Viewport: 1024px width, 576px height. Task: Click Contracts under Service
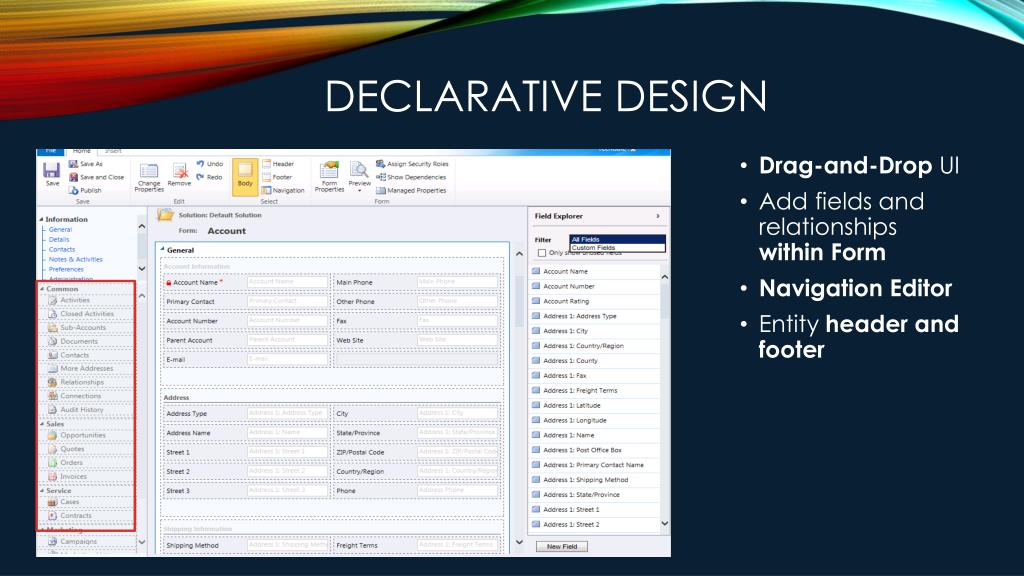(x=76, y=515)
